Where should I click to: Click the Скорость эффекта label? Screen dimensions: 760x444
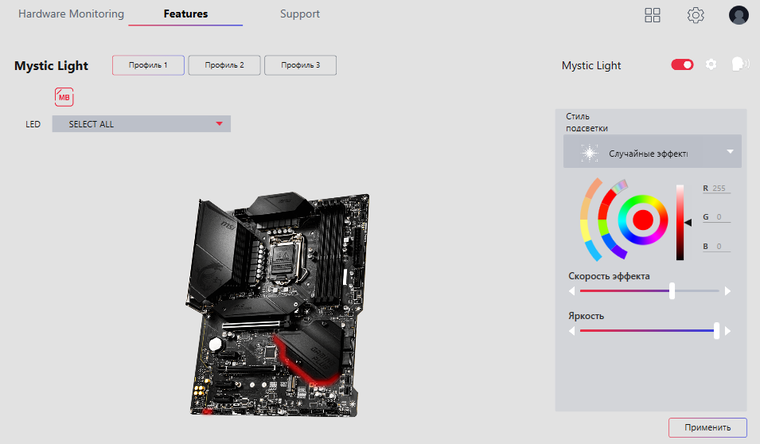pyautogui.click(x=609, y=276)
